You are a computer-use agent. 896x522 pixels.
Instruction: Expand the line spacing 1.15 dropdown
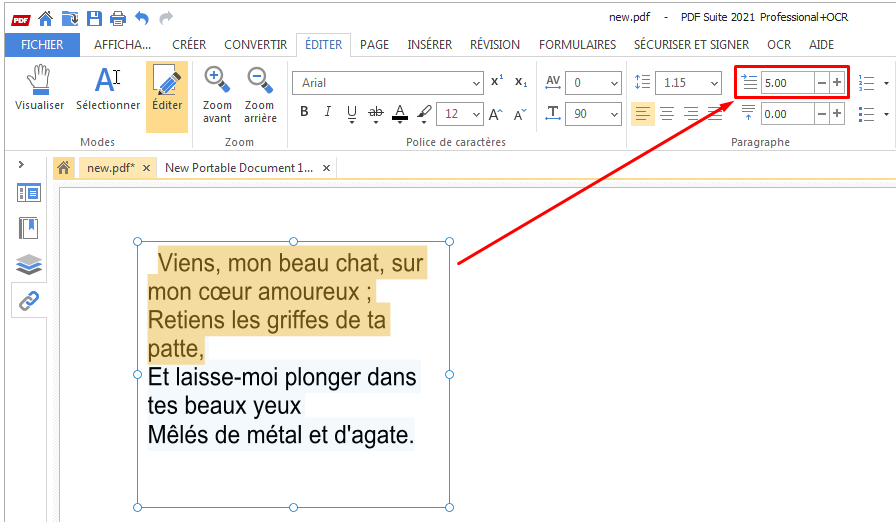coord(714,83)
